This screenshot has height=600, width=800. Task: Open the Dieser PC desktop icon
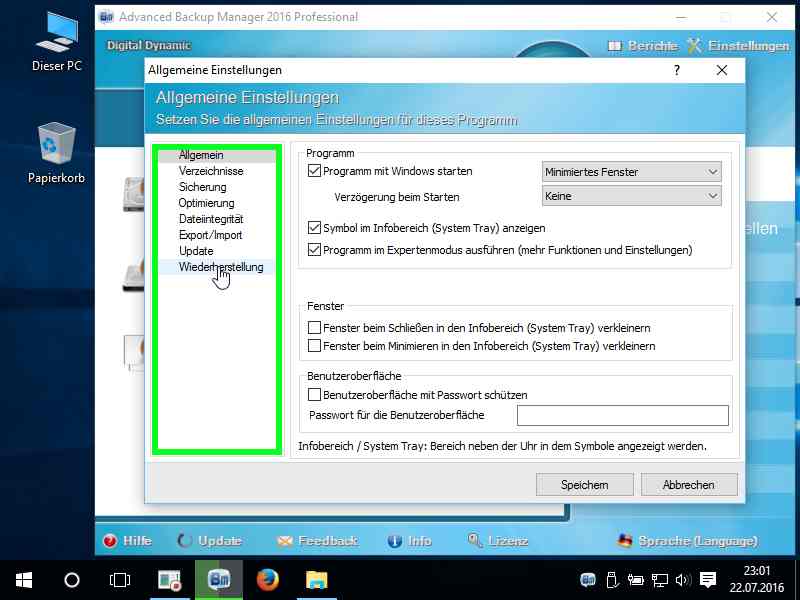(x=56, y=43)
